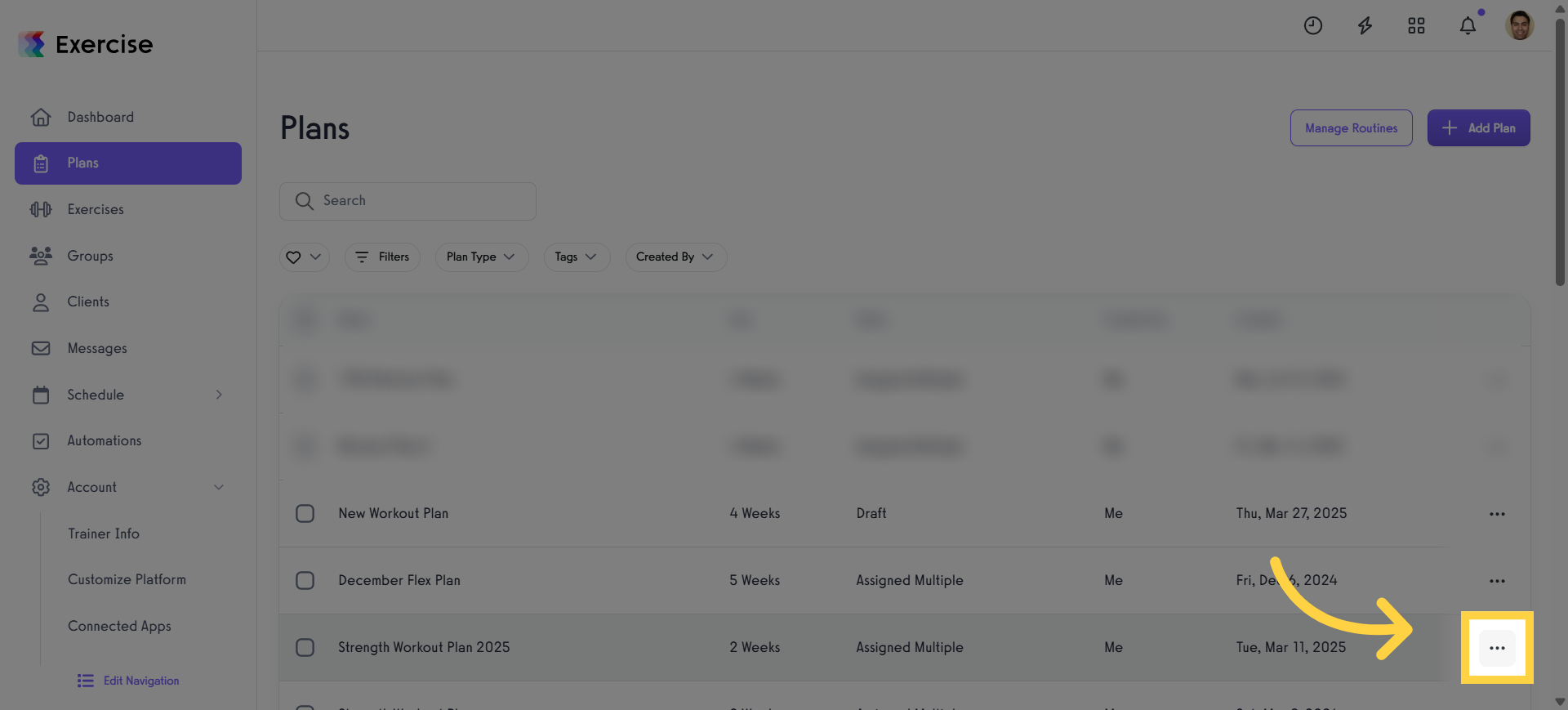Select Plans in sidebar
The width and height of the screenshot is (1568, 710).
[x=128, y=163]
